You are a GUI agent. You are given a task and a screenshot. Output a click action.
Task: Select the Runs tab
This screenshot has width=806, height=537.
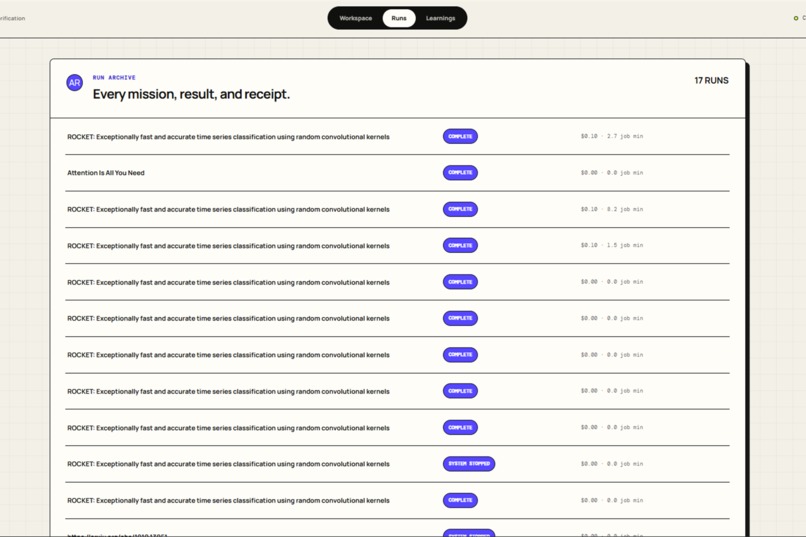coord(399,18)
